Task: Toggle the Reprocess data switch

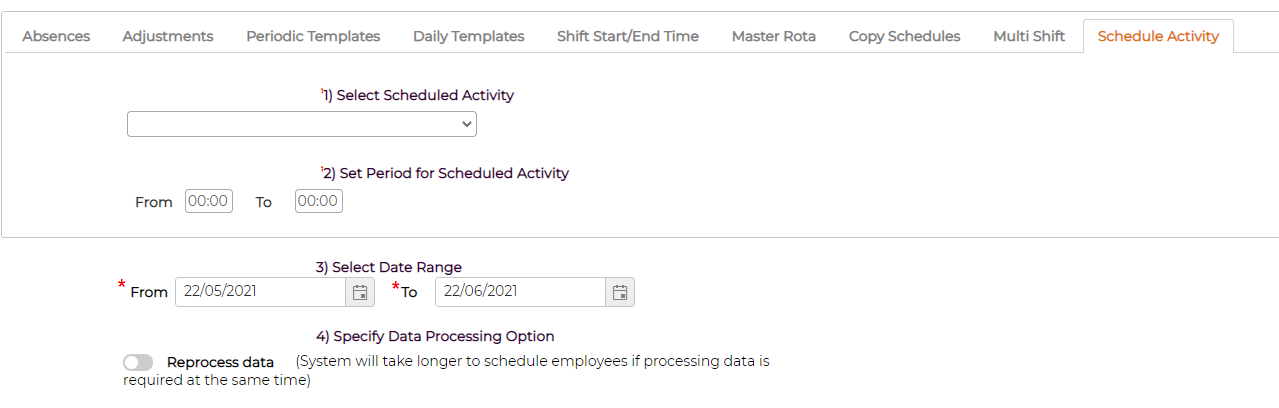Action: pos(138,362)
